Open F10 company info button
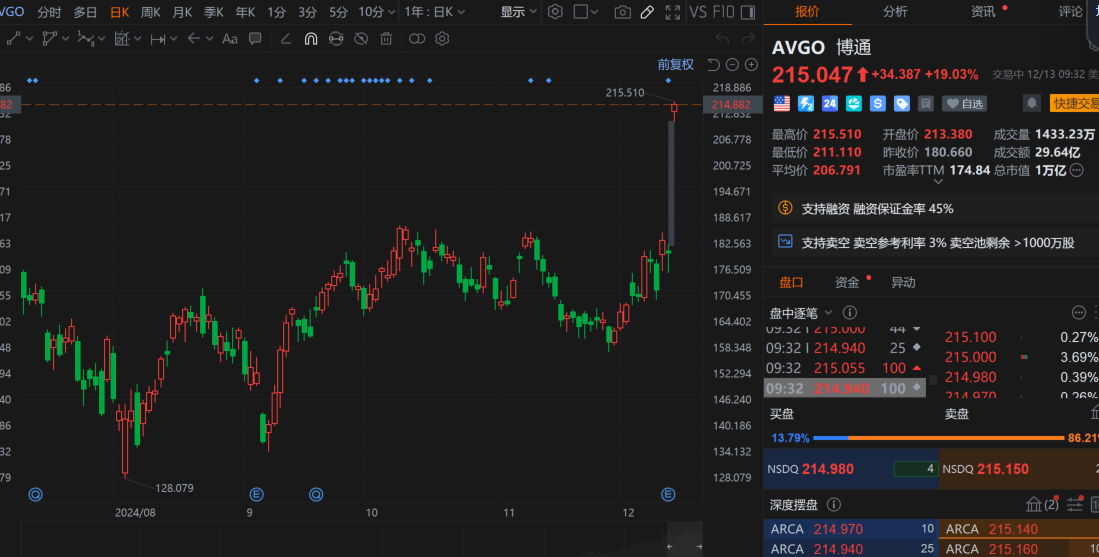Viewport: 1099px width, 557px height. (723, 12)
